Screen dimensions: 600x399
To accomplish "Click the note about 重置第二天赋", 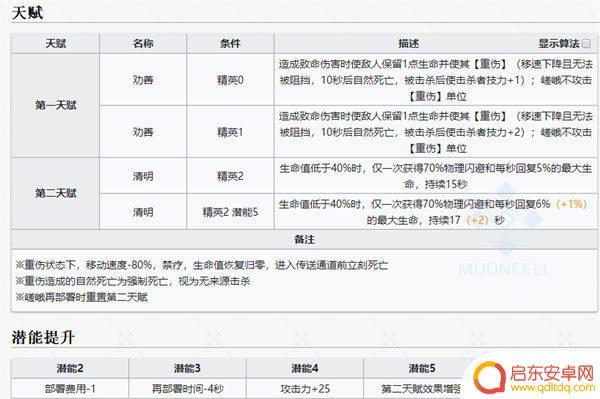I will [82, 297].
